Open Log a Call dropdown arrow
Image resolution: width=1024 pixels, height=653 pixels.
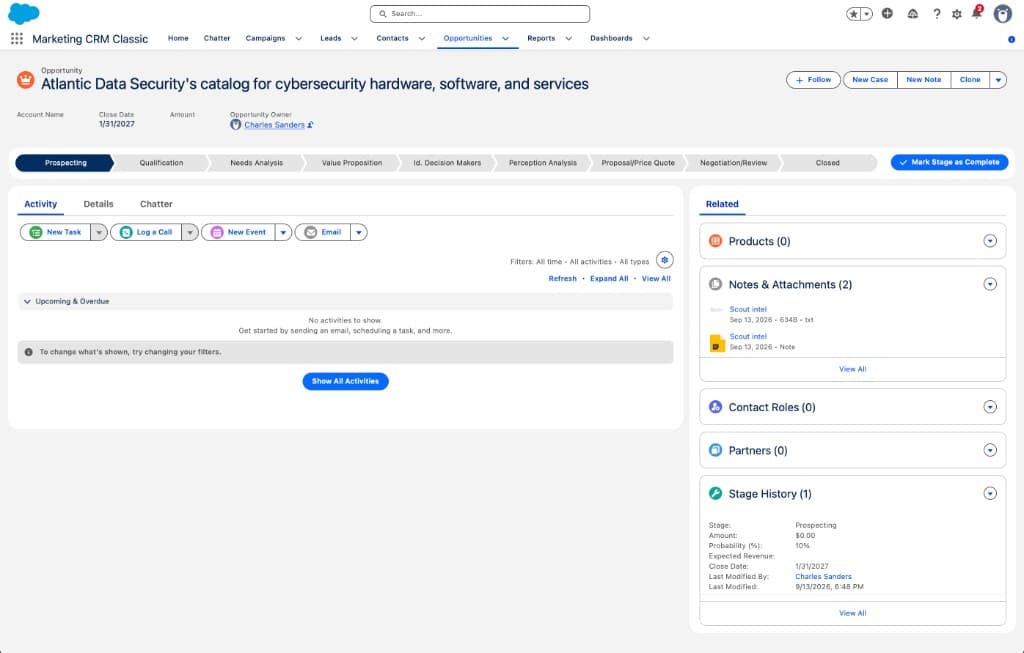[x=189, y=232]
